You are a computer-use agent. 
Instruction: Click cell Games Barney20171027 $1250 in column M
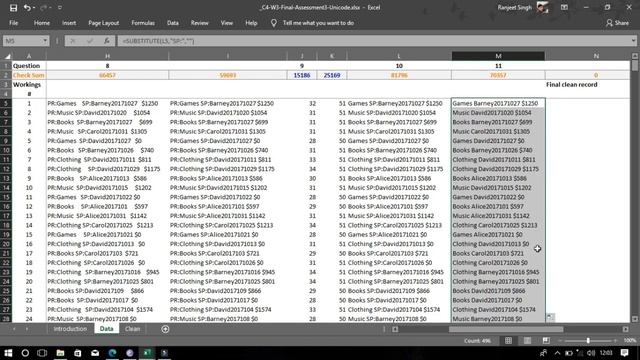498,103
